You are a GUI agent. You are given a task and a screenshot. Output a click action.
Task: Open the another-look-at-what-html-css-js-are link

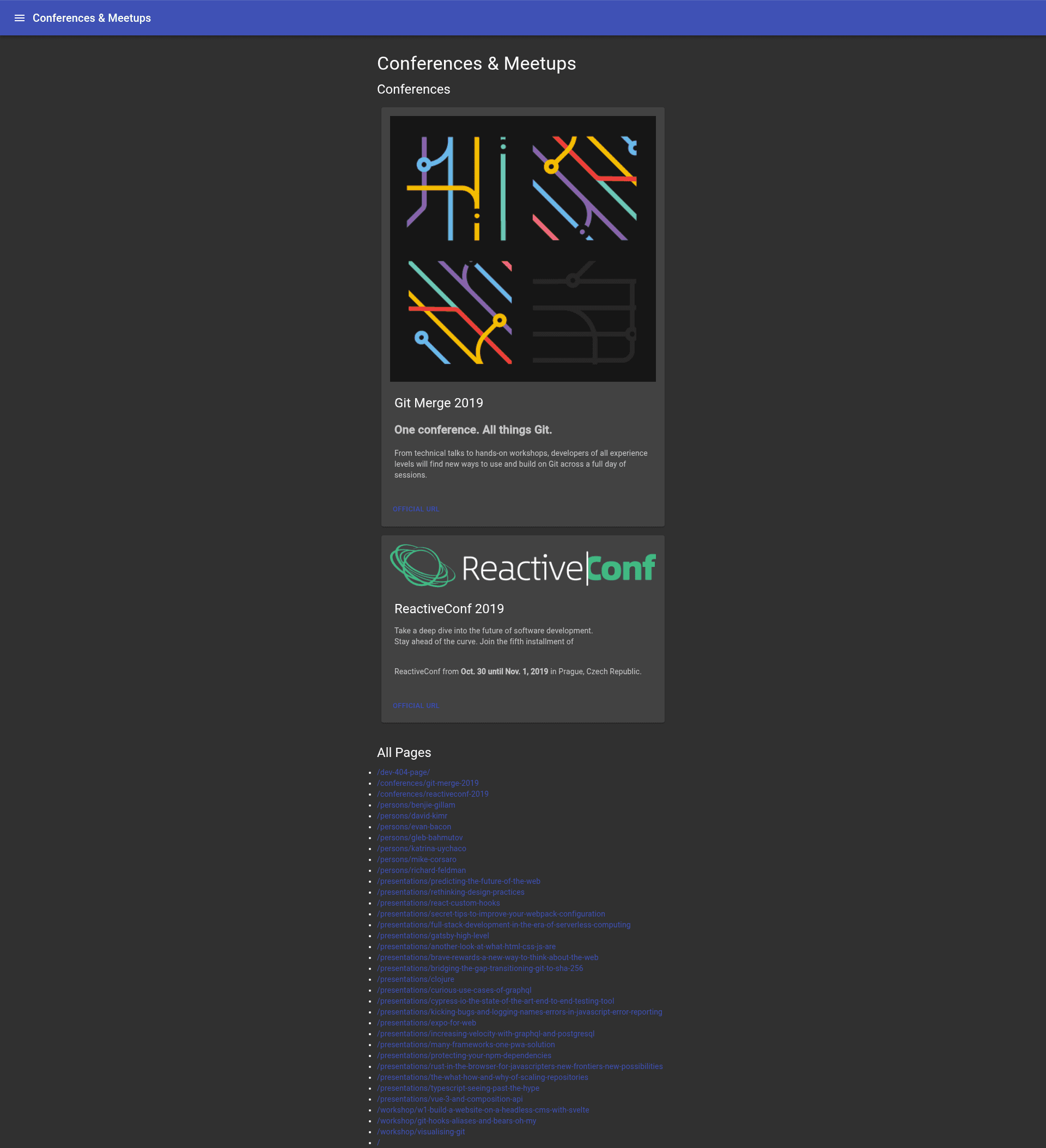click(466, 947)
